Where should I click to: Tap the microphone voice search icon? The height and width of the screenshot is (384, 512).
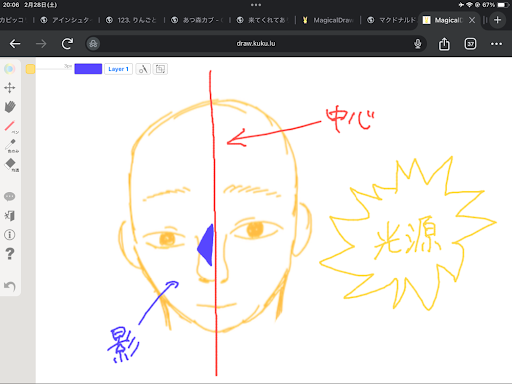418,44
